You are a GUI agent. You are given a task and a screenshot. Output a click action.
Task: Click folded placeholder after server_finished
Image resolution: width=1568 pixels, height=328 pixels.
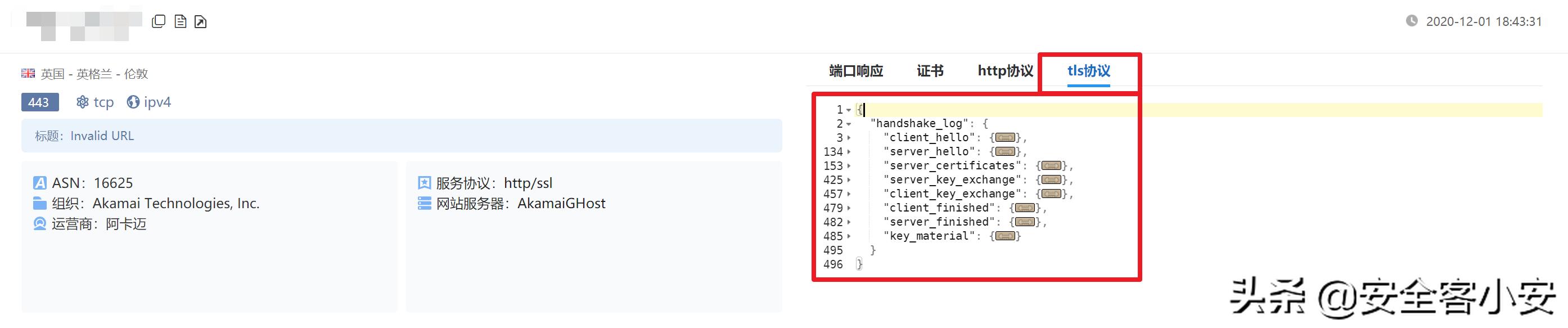click(x=1025, y=222)
